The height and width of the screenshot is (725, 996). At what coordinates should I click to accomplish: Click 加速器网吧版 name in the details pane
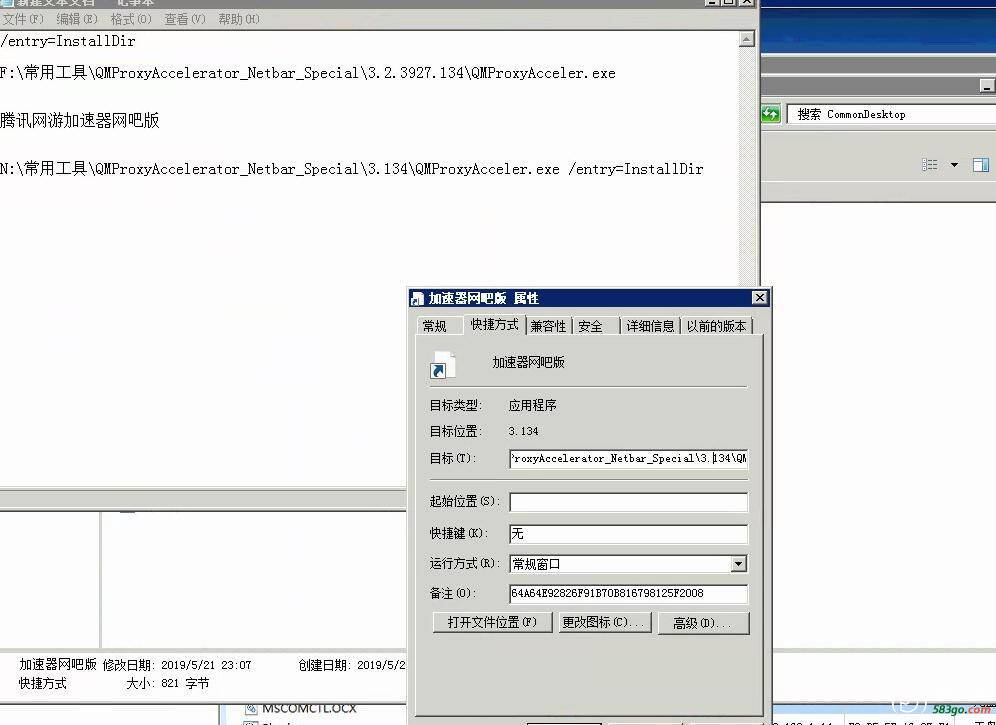[58, 665]
